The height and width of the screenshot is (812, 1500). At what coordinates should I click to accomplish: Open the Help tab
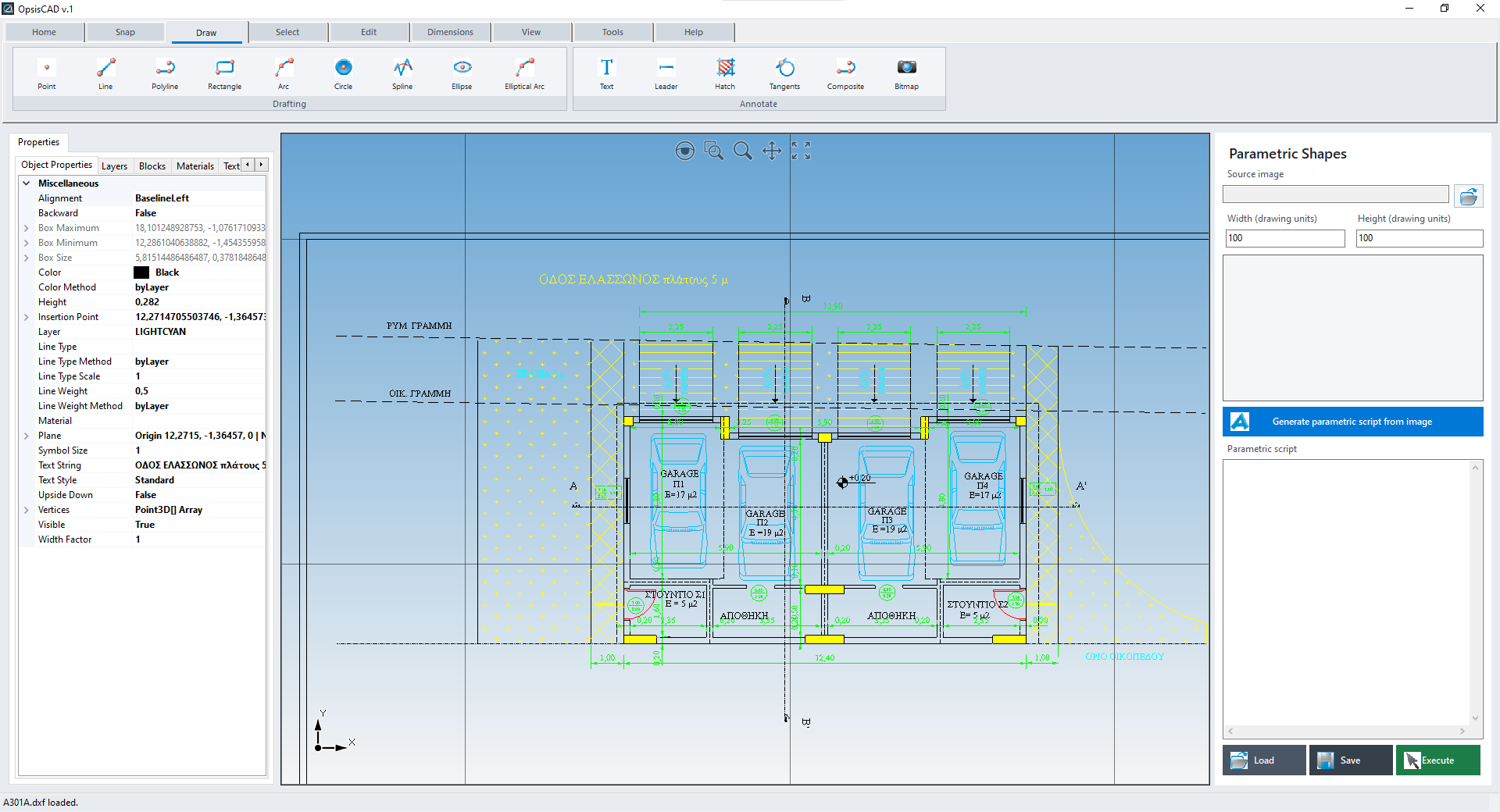click(x=694, y=32)
